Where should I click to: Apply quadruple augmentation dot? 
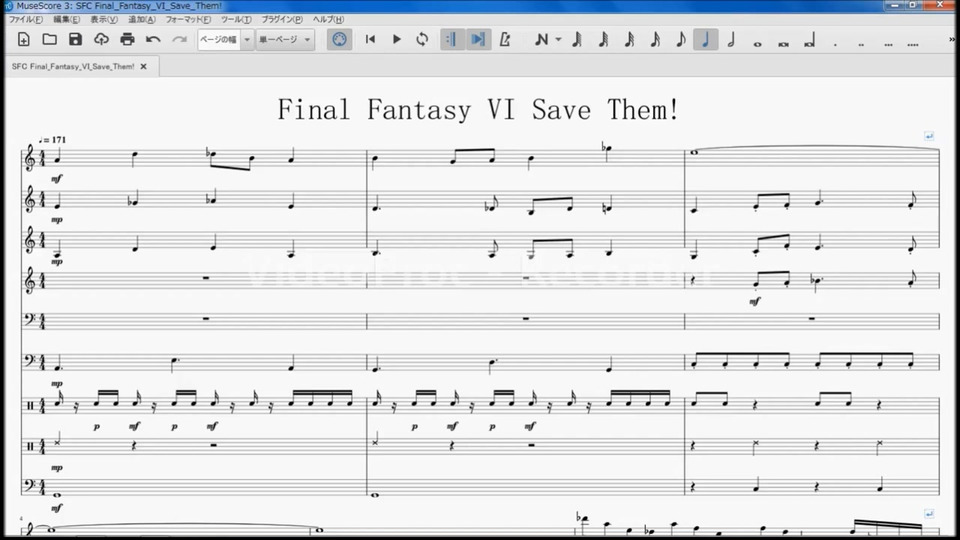pos(913,44)
